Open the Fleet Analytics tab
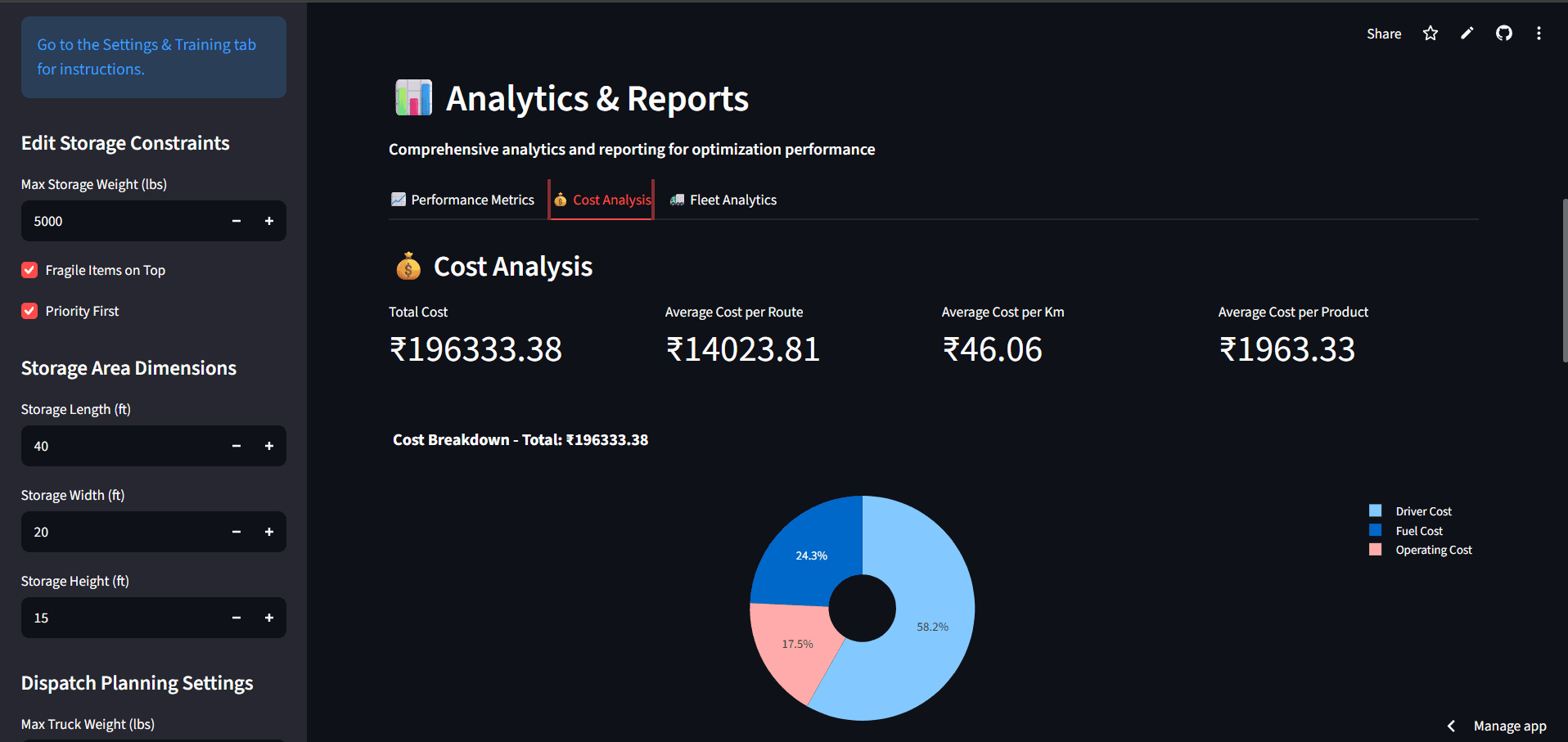The width and height of the screenshot is (1568, 742). (723, 200)
